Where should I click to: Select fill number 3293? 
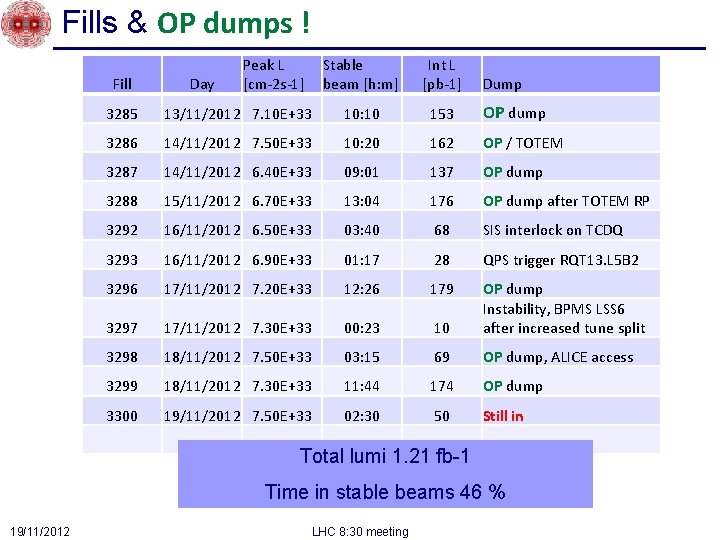(122, 260)
